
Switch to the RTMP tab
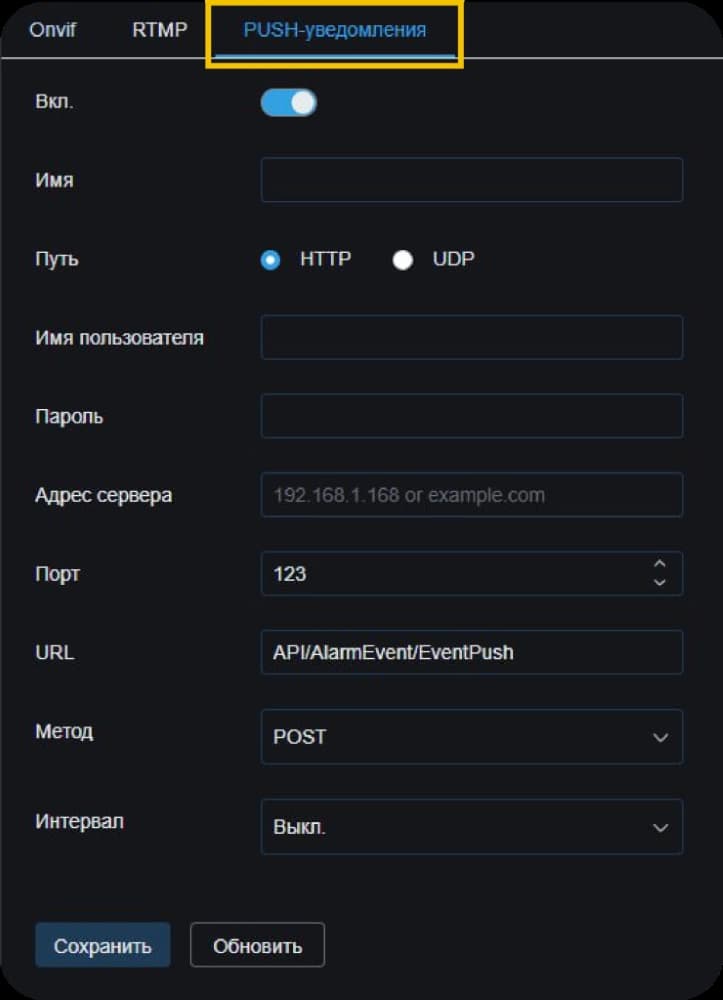point(159,30)
